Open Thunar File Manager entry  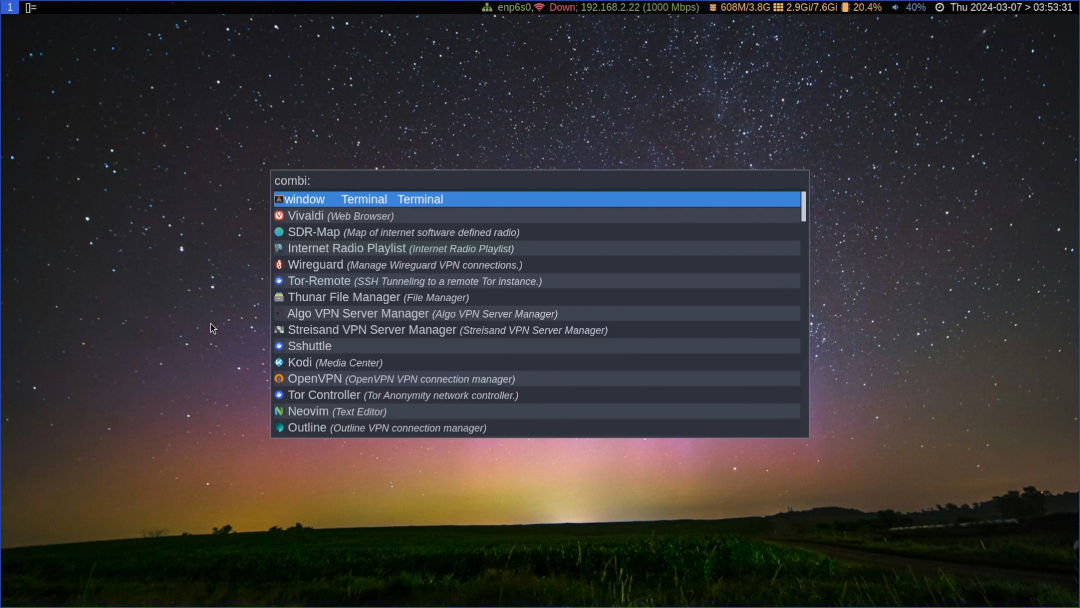tap(537, 297)
